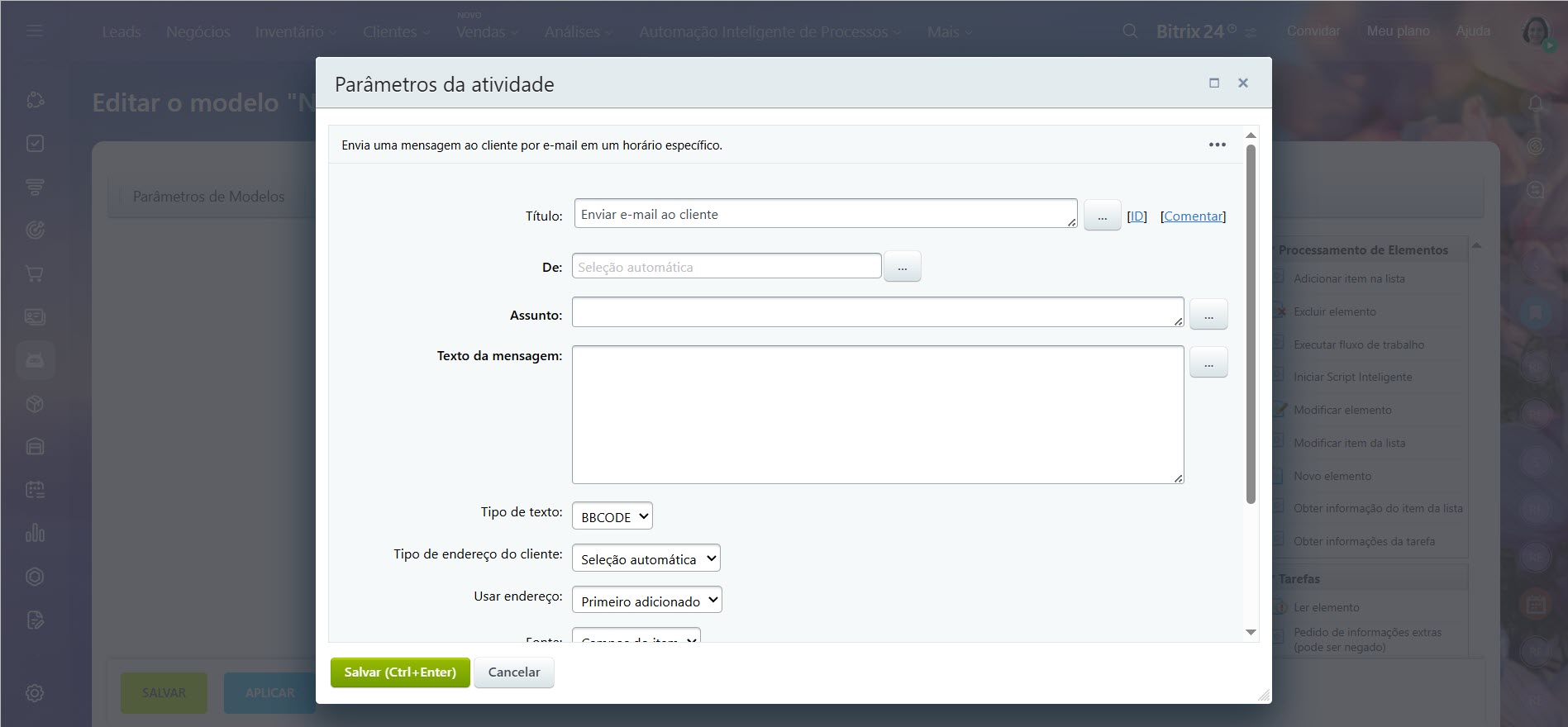Open the store icon in the left sidebar

(x=35, y=447)
